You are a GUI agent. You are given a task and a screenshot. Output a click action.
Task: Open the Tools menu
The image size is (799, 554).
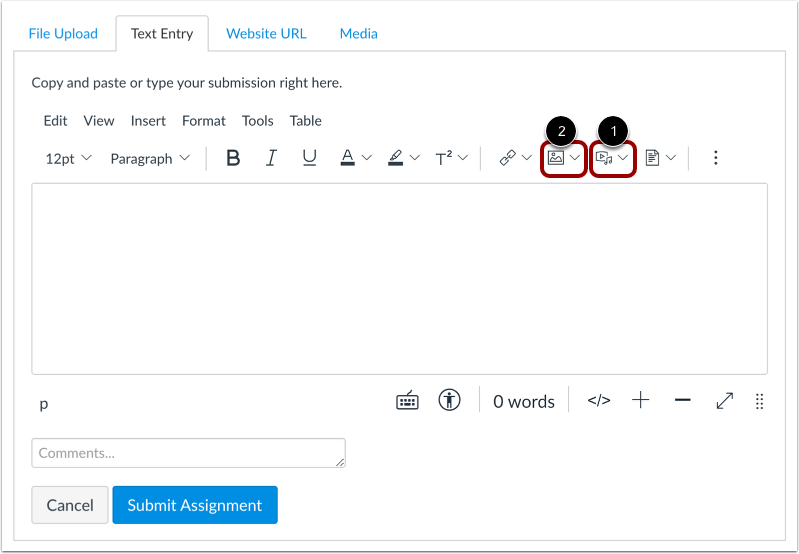(x=258, y=121)
